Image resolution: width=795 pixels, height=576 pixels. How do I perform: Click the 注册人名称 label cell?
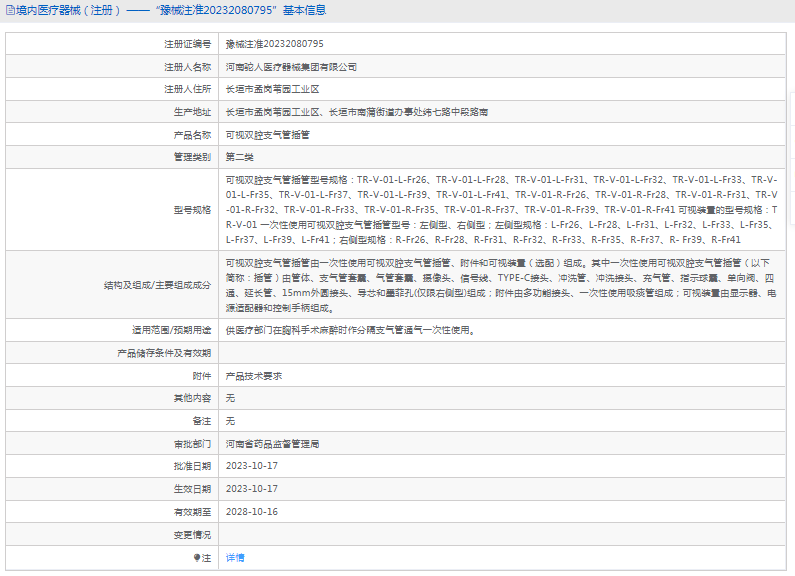112,67
